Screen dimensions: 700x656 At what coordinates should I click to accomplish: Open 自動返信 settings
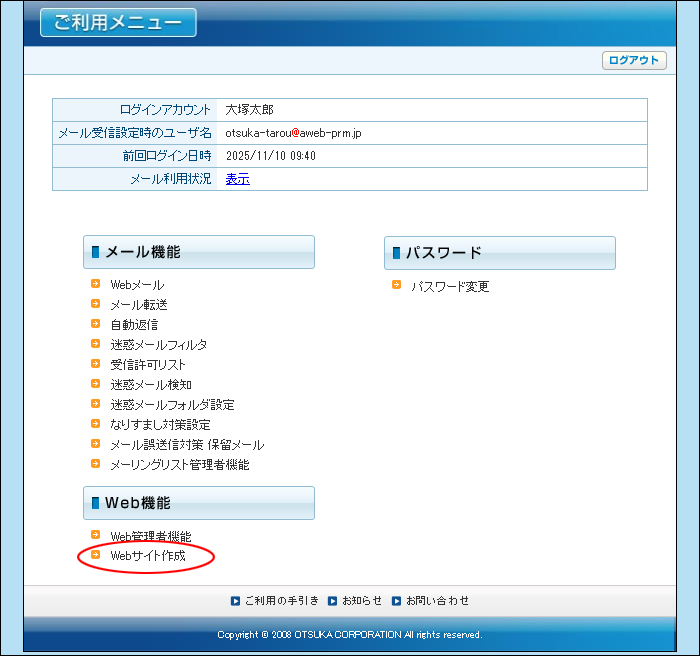[134, 325]
